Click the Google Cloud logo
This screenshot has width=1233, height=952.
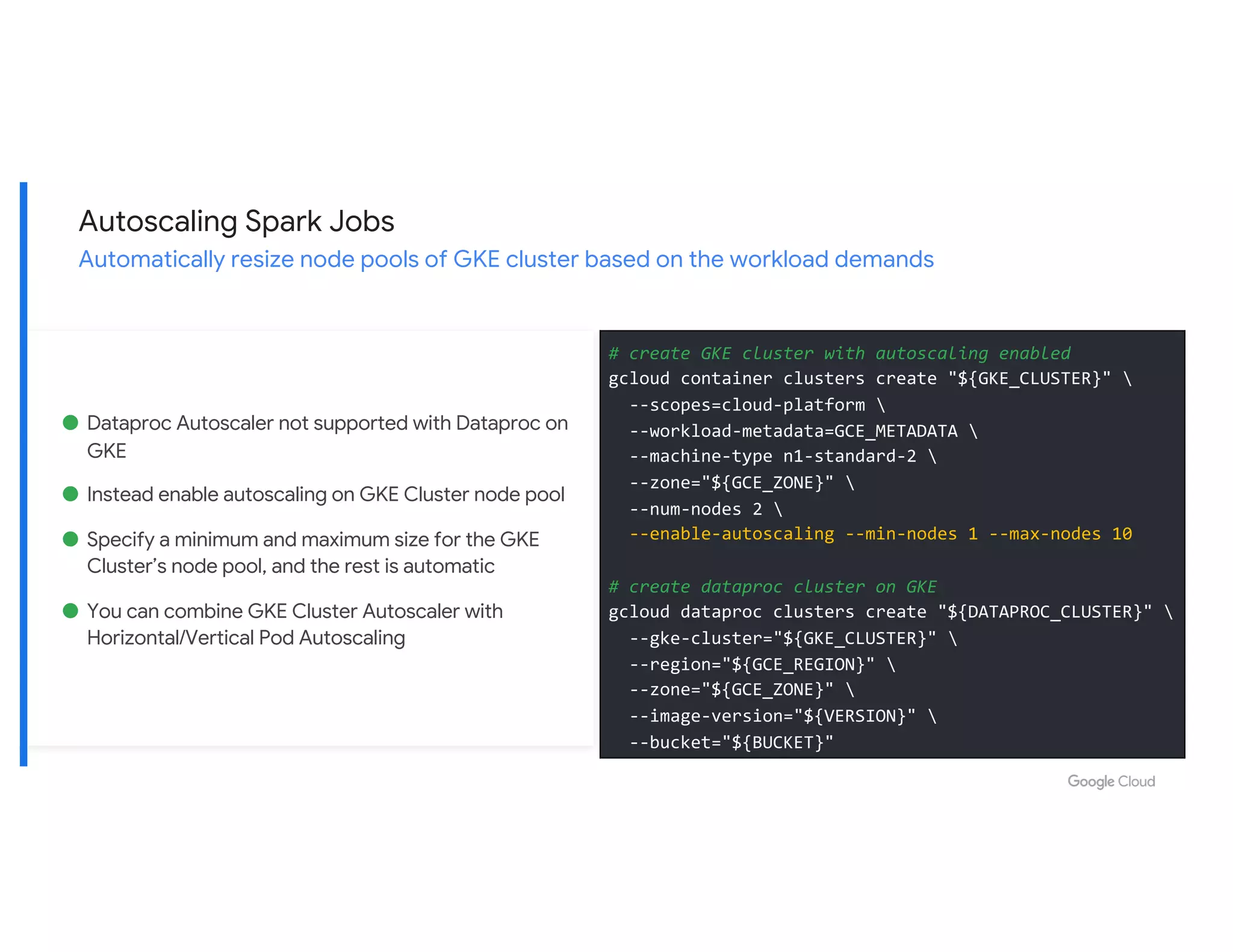point(1111,781)
